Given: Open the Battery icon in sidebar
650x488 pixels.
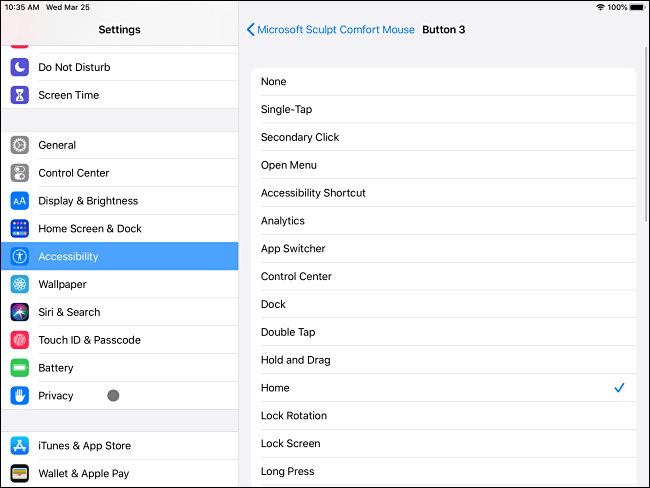Looking at the screenshot, I should (20, 368).
